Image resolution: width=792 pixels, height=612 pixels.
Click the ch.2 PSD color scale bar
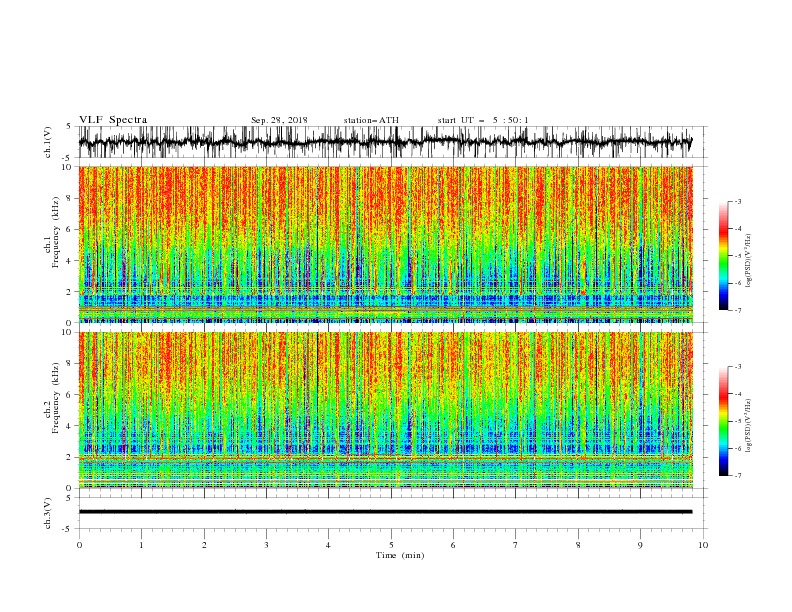(723, 421)
